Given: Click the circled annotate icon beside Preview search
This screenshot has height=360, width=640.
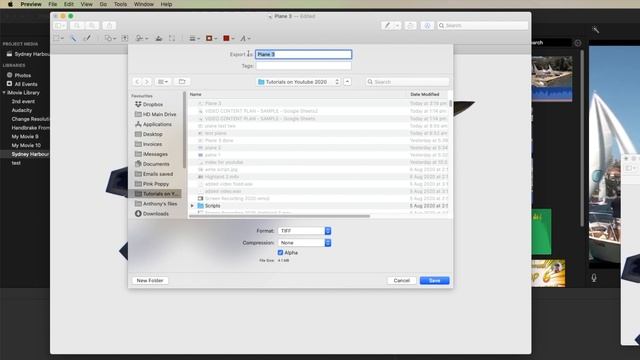Looking at the screenshot, I should (427, 25).
